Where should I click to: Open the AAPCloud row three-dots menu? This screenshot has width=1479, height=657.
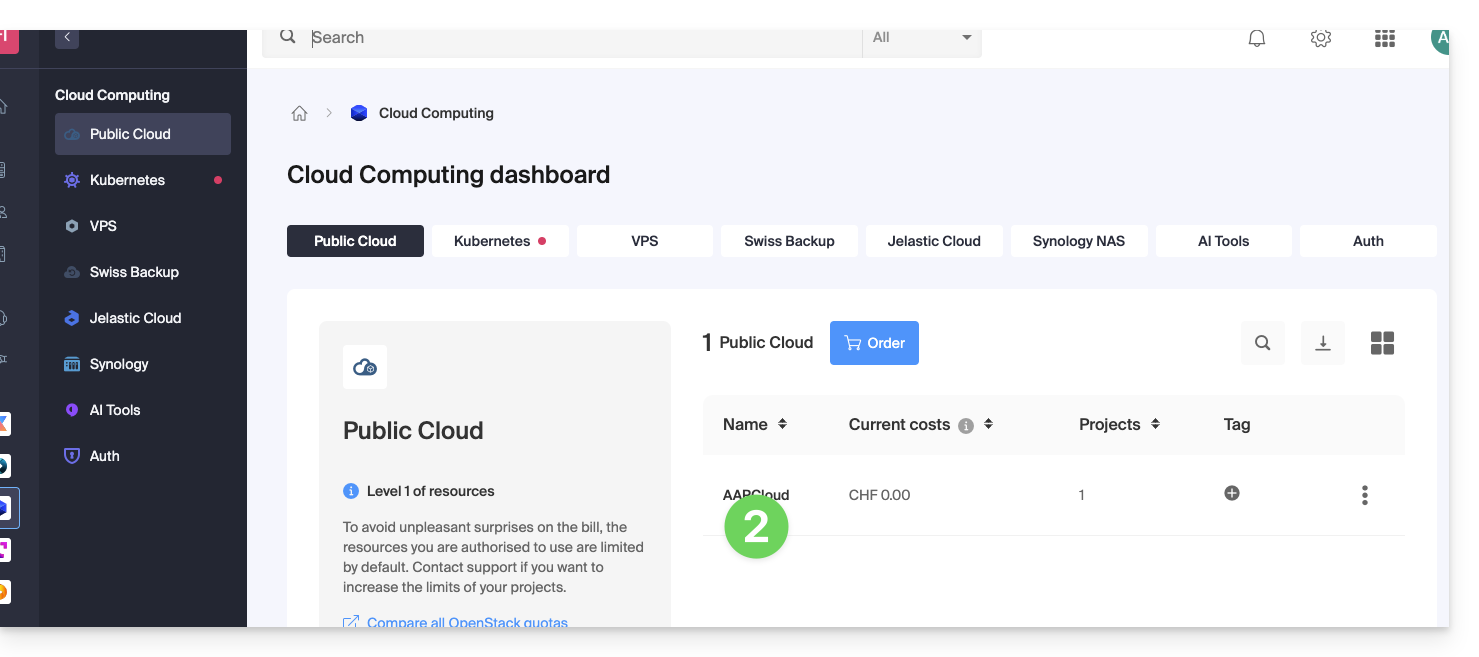[1364, 495]
